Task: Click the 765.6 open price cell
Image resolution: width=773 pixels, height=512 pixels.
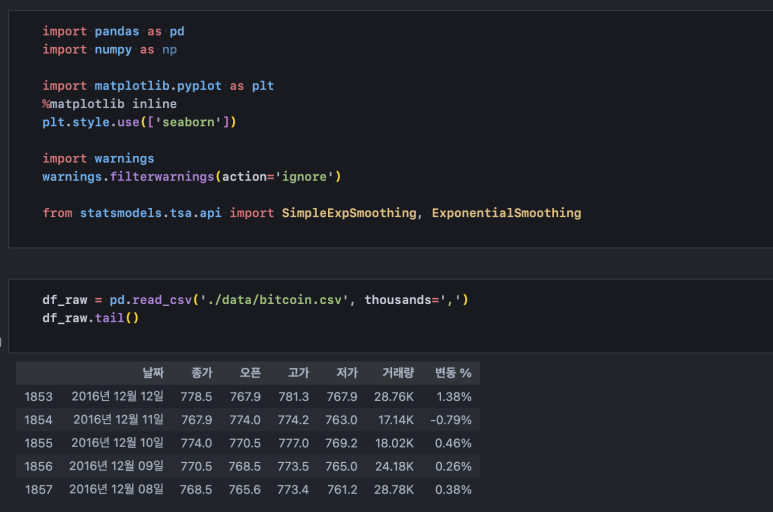Action: coord(245,489)
